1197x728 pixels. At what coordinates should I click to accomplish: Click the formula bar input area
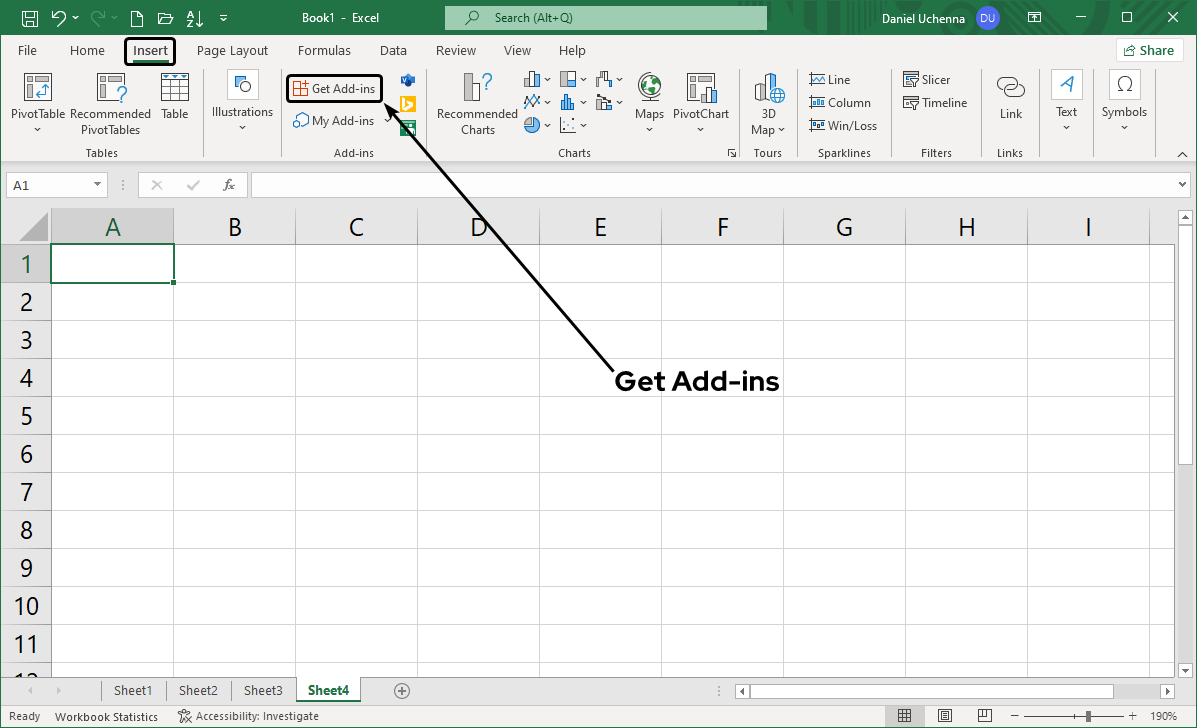click(600, 184)
